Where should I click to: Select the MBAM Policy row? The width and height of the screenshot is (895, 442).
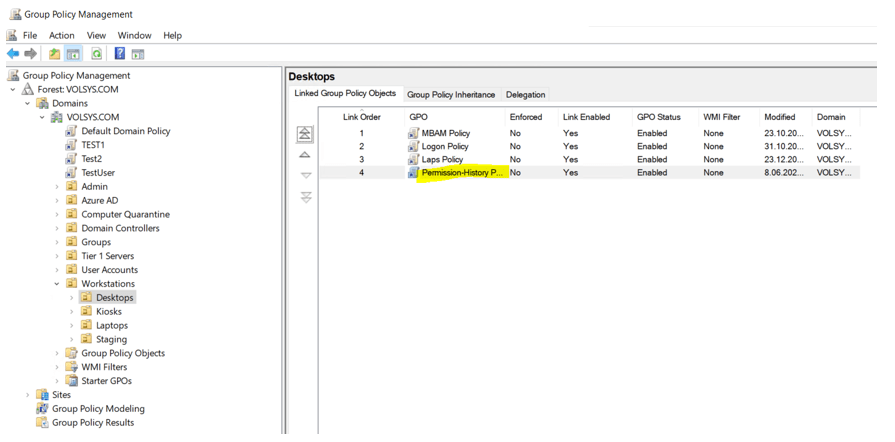pyautogui.click(x=445, y=133)
